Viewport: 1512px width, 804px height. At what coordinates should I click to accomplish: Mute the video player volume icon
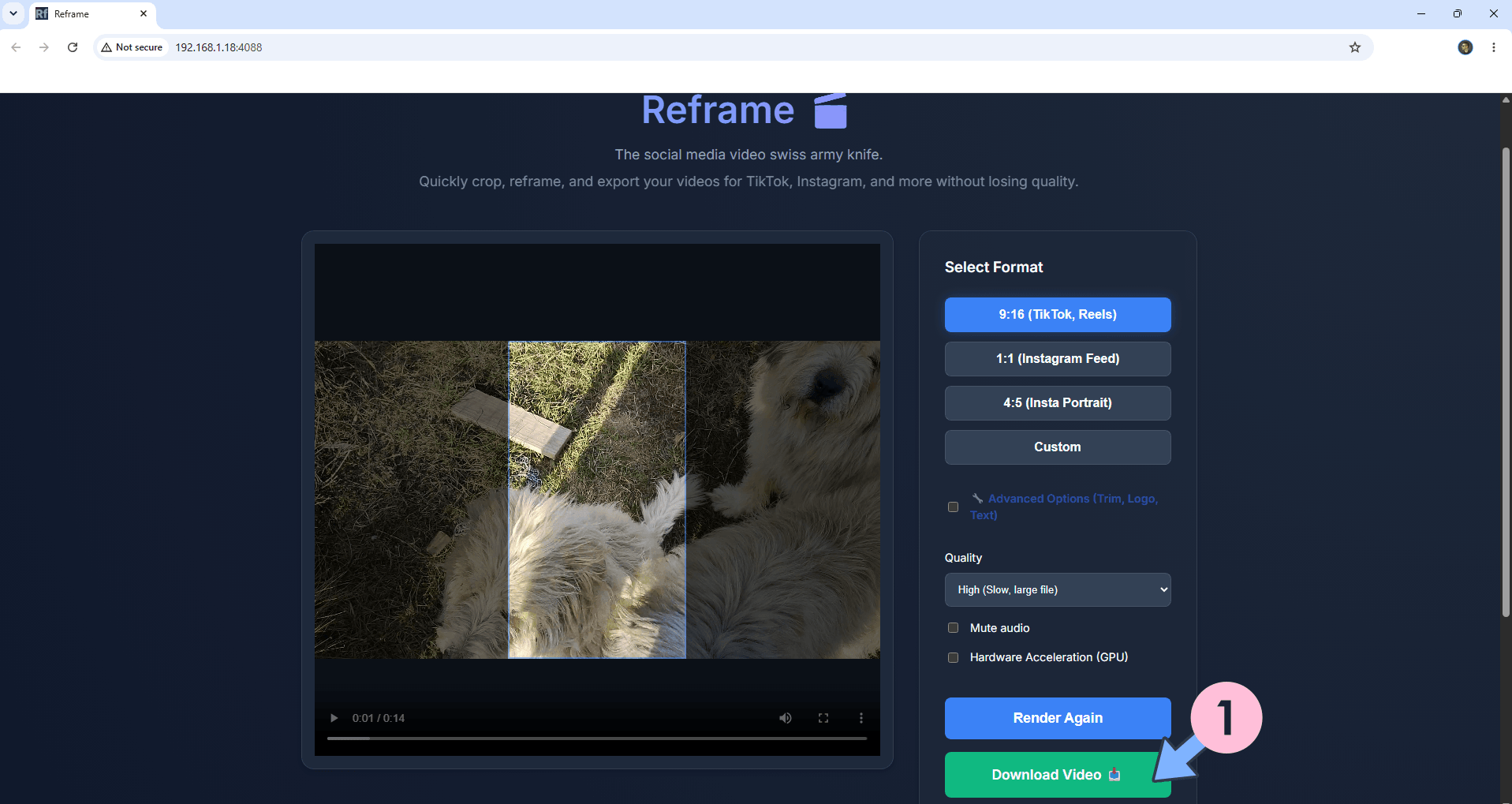point(786,718)
